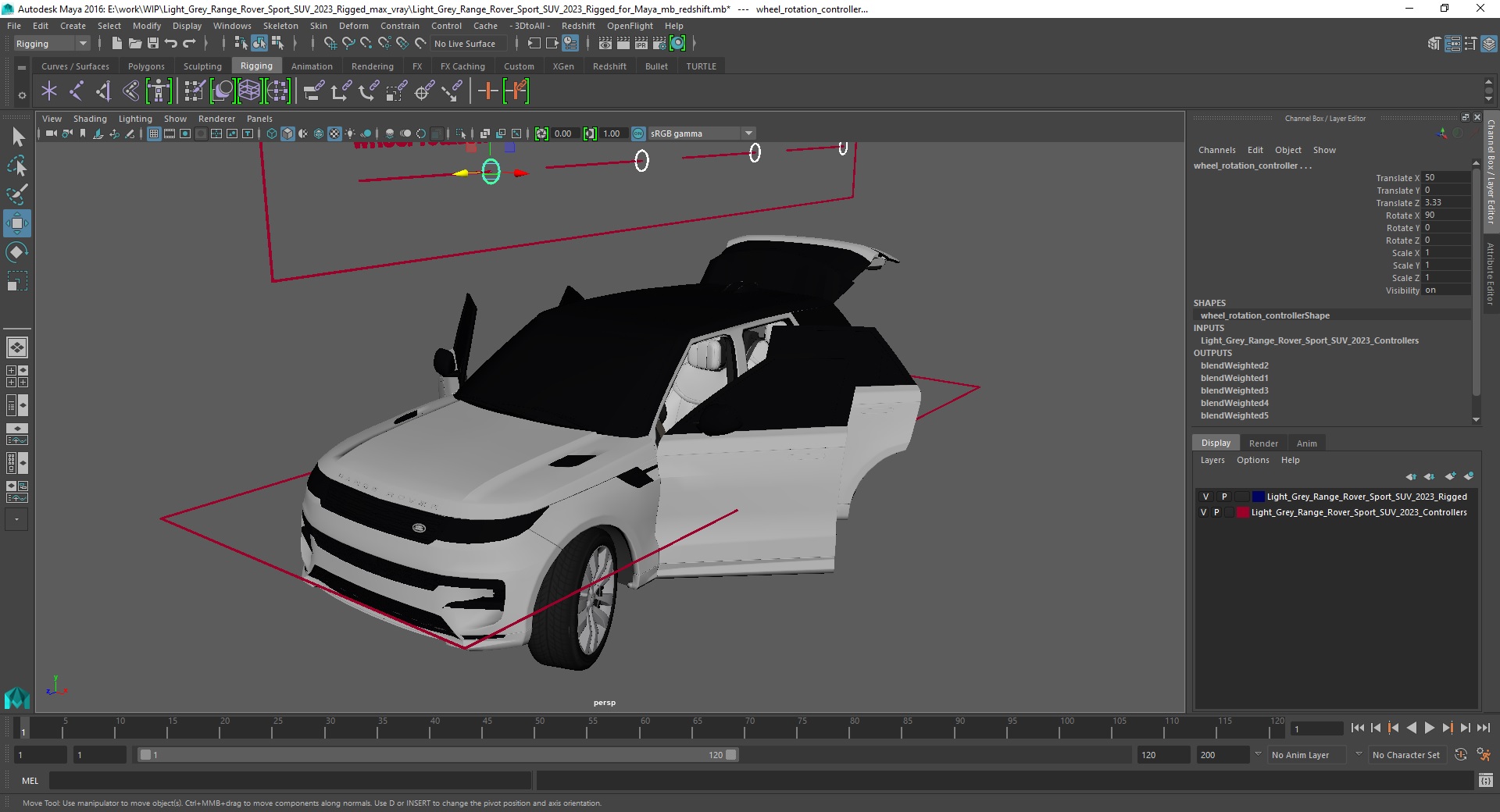Click Controllers layer red color swatch
The image size is (1500, 812).
pos(1242,512)
